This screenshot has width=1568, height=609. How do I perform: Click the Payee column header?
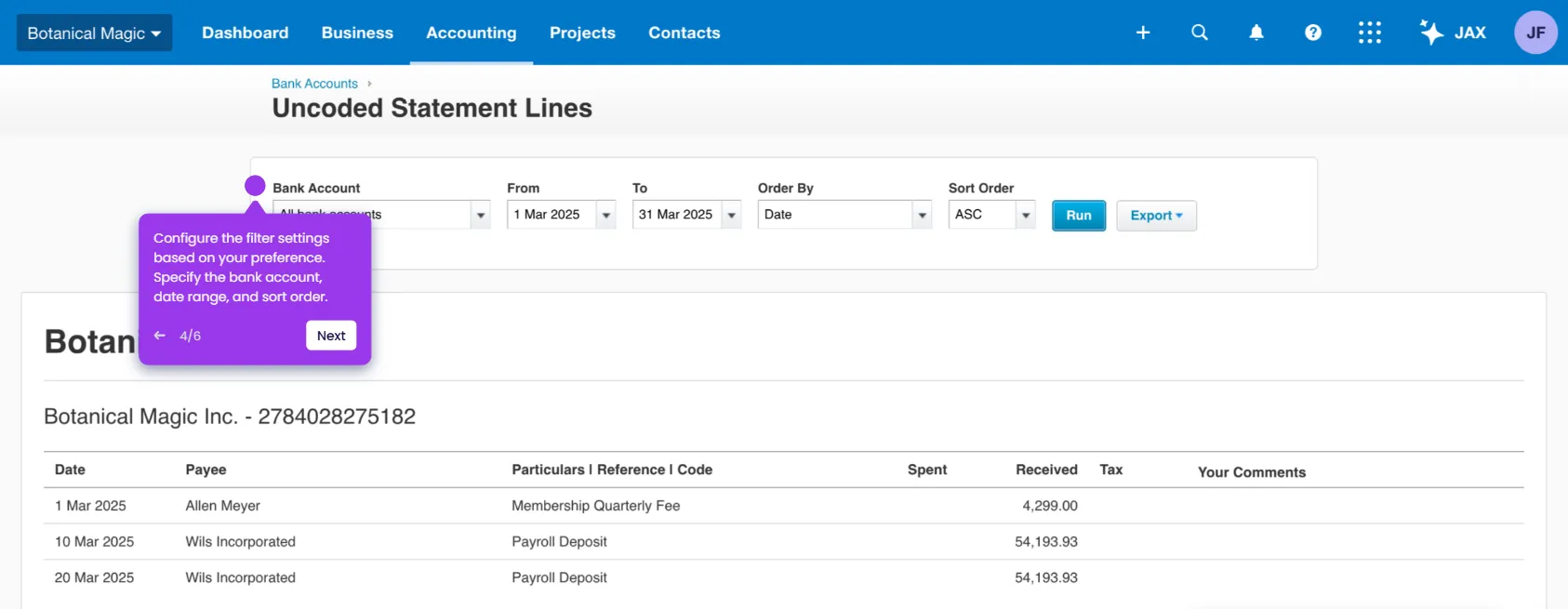pyautogui.click(x=206, y=470)
